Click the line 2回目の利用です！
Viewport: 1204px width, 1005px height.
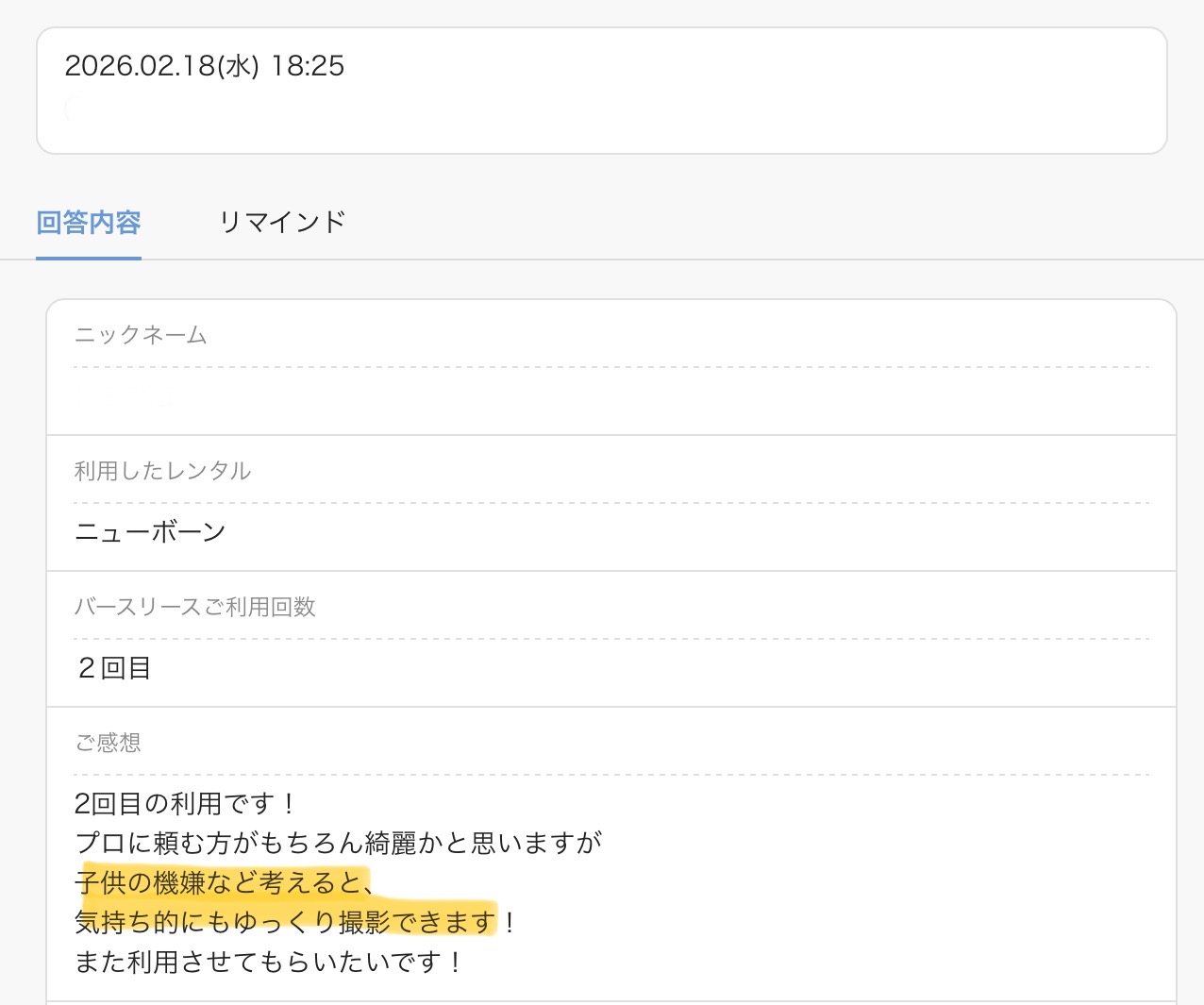(185, 804)
